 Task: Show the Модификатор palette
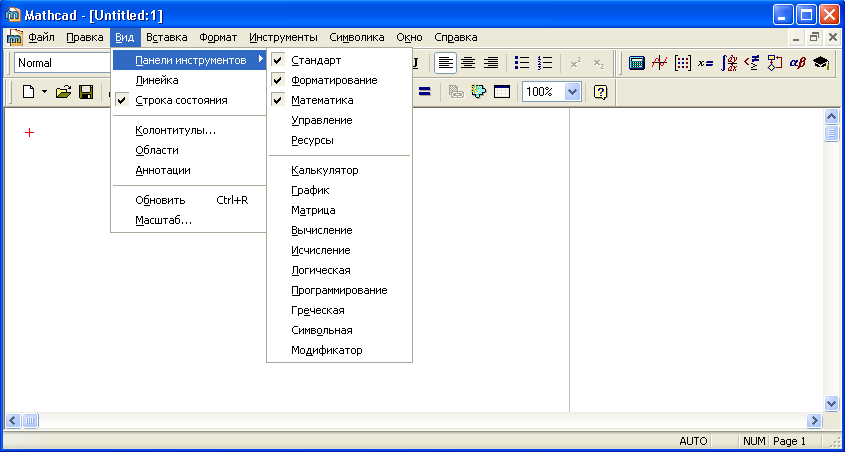tap(340, 350)
